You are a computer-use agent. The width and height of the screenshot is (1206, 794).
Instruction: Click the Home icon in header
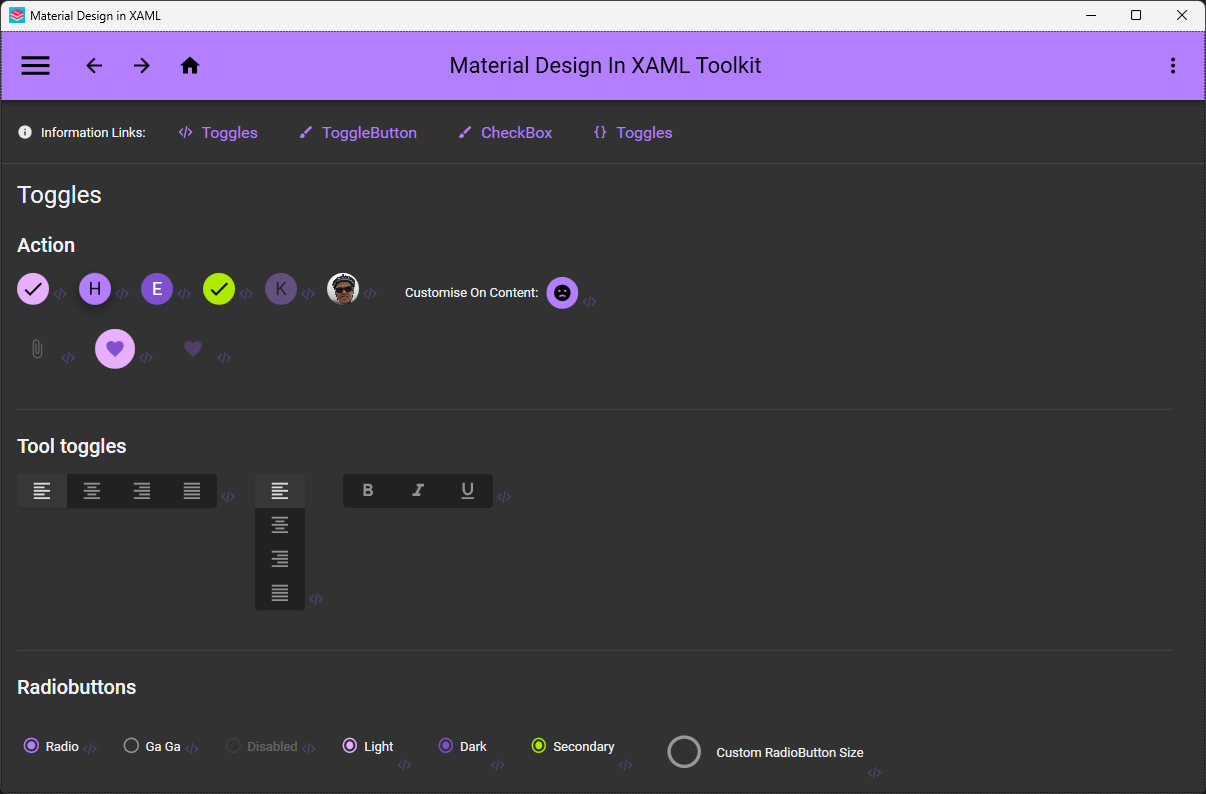[190, 66]
